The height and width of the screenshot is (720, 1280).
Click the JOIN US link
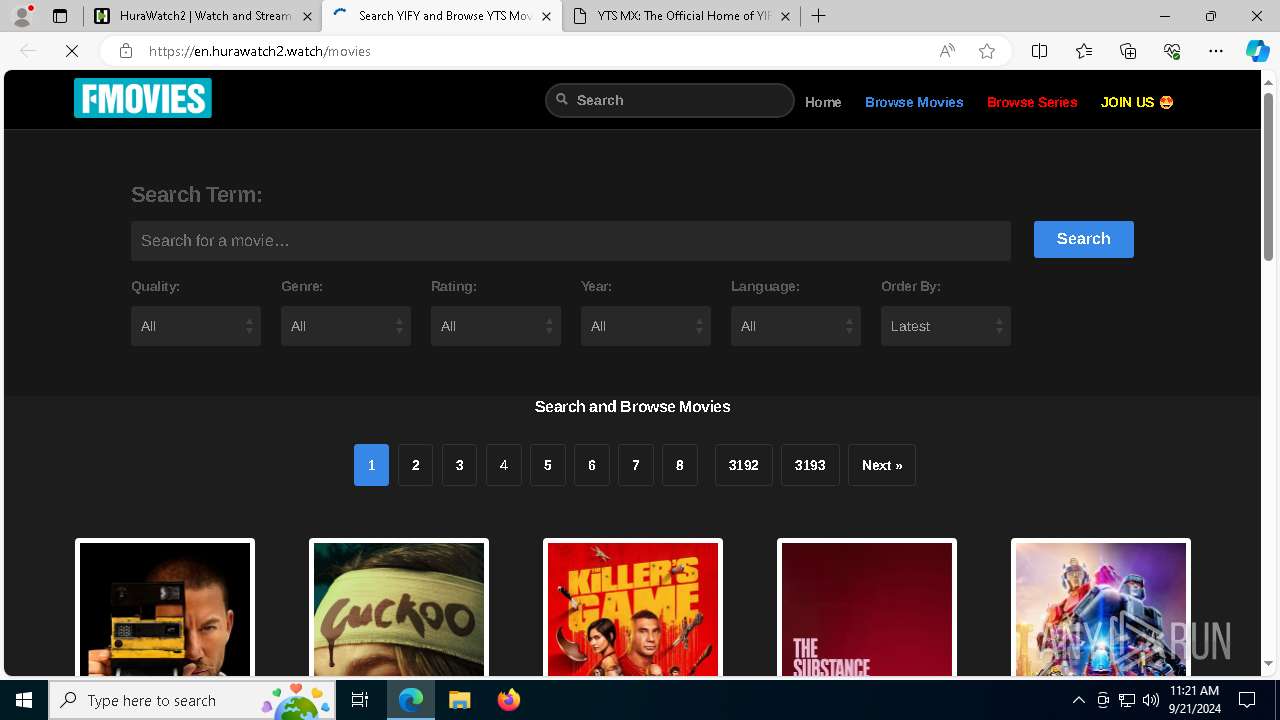(x=1137, y=102)
